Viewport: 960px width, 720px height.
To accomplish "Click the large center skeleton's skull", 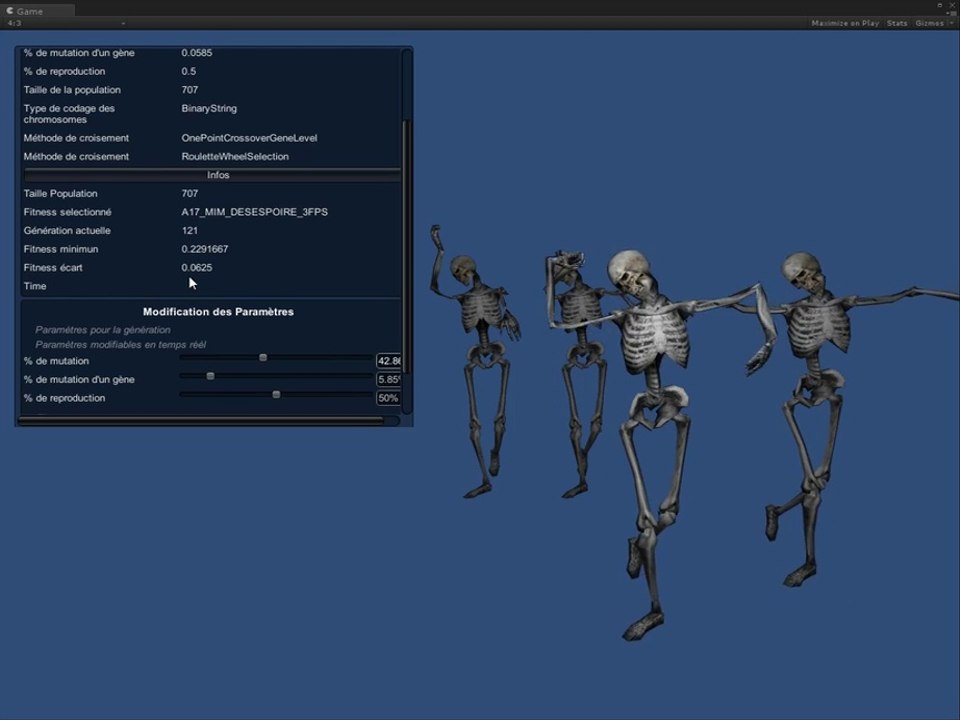I will (x=628, y=272).
